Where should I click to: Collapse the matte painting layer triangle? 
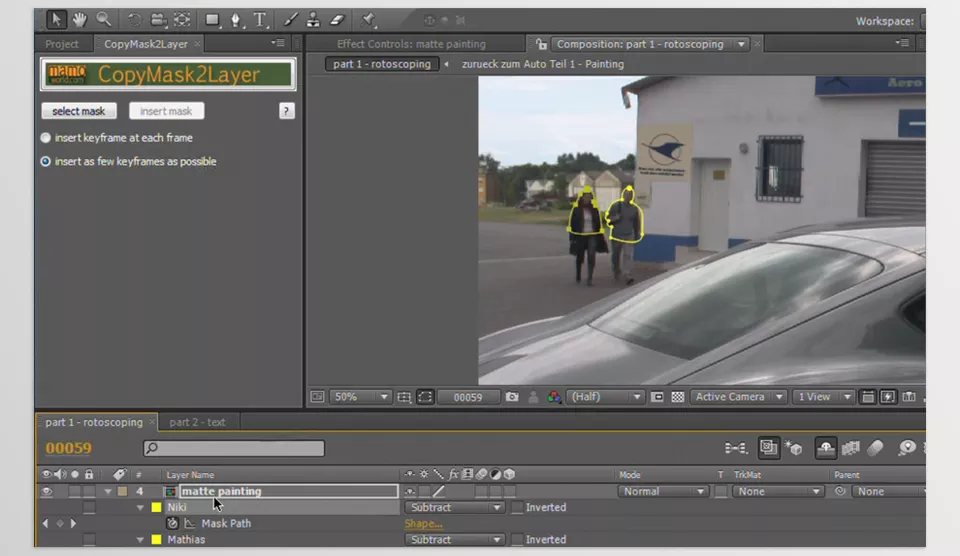(108, 491)
